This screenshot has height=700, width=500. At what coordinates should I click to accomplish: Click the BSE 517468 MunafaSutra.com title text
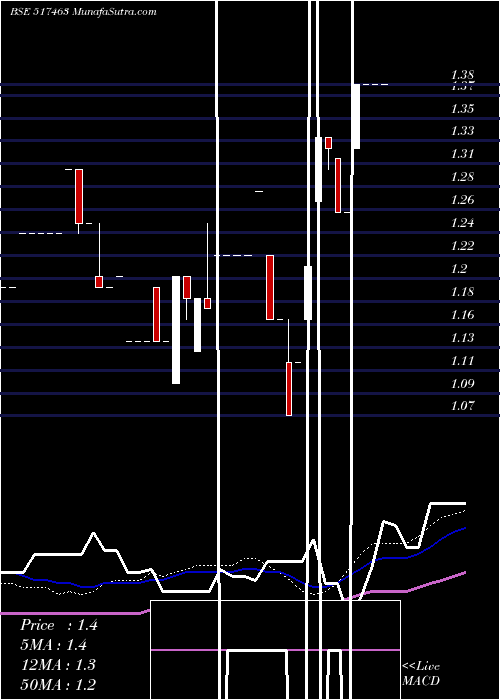(x=83, y=12)
